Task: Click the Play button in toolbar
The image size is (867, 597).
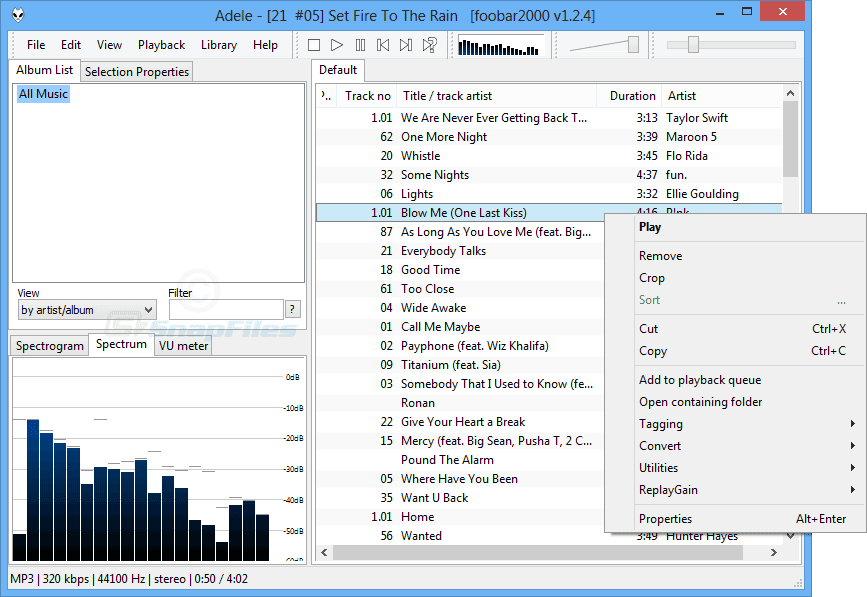Action: pos(337,45)
